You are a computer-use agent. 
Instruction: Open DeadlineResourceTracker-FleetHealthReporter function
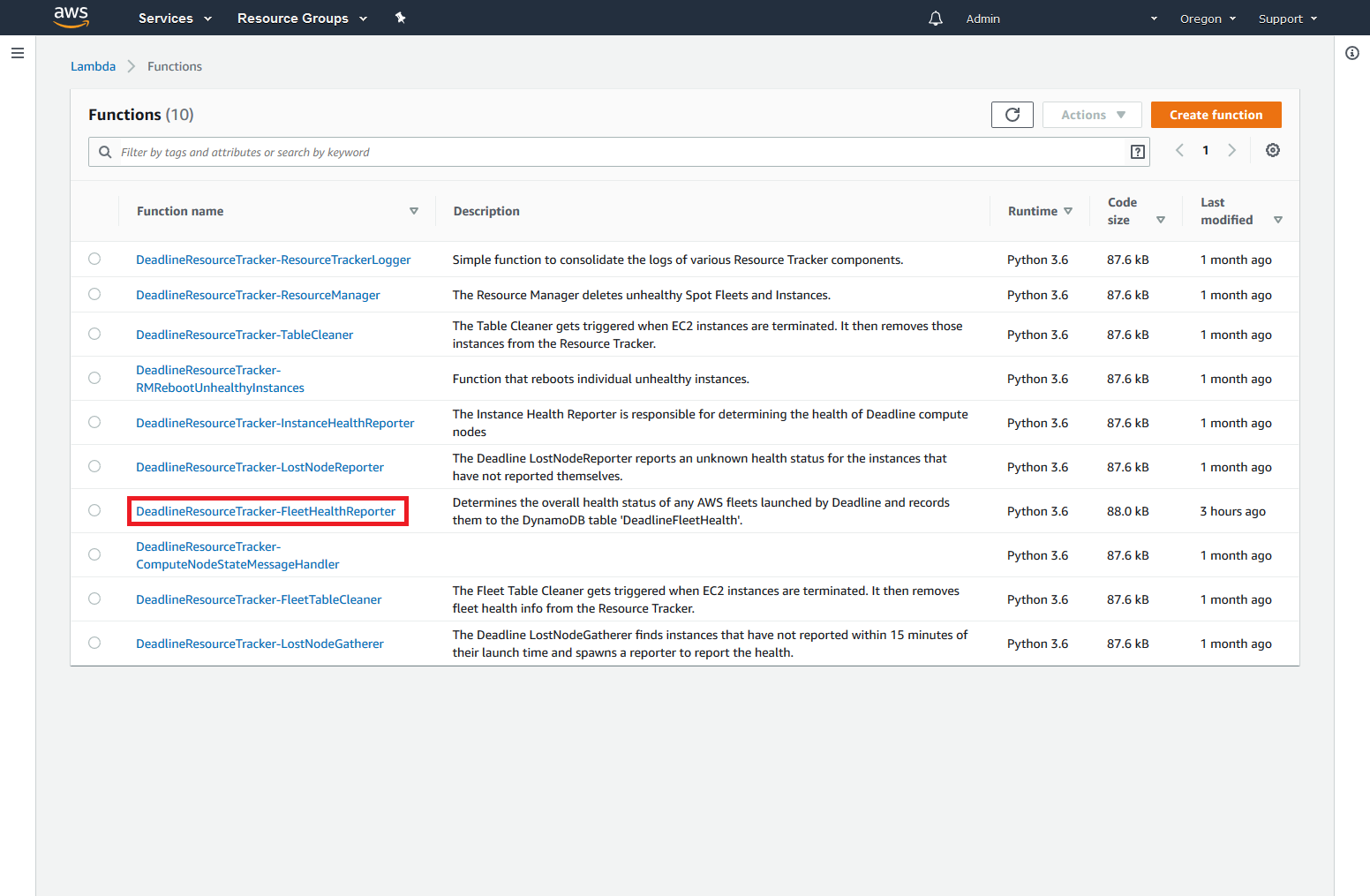[266, 511]
